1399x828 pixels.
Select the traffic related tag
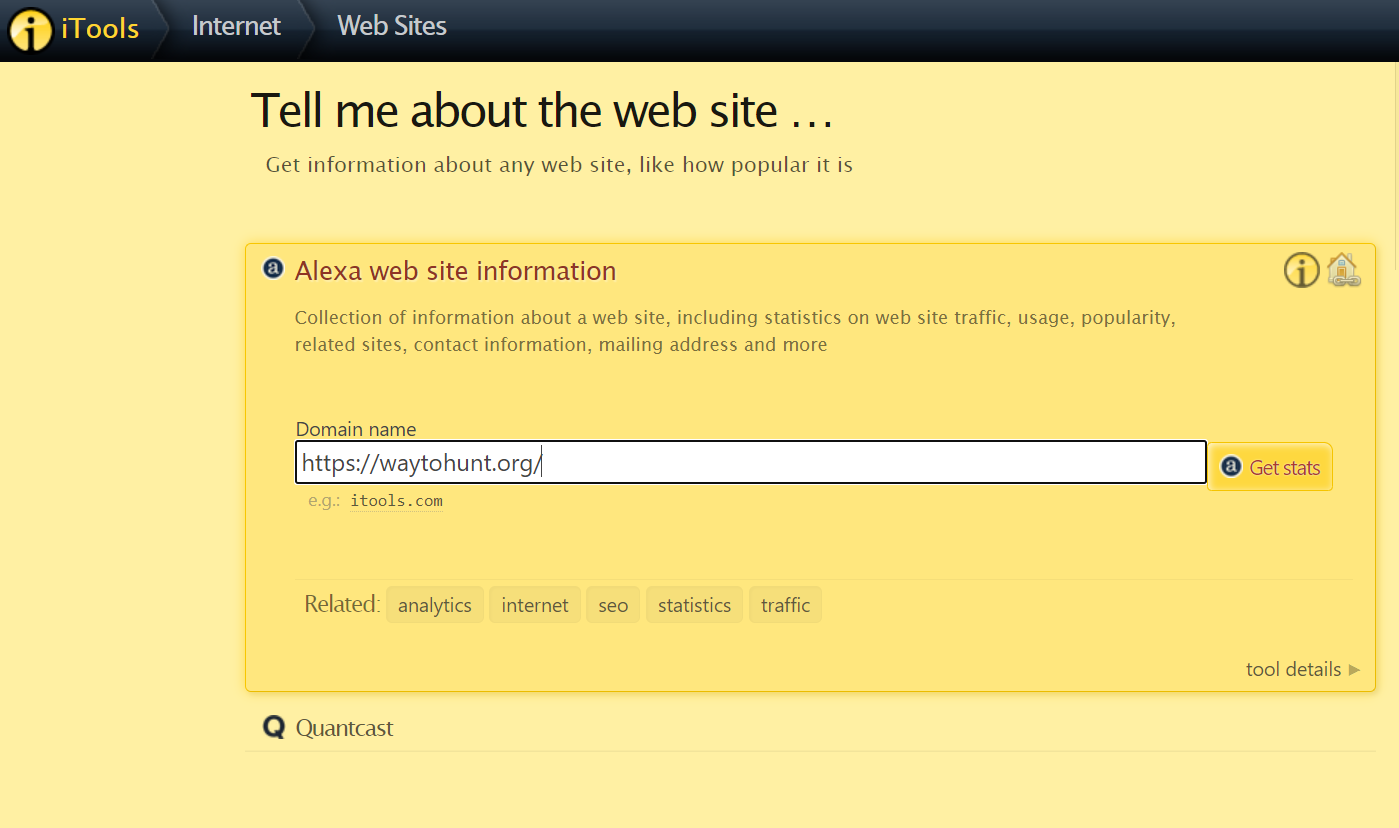785,605
